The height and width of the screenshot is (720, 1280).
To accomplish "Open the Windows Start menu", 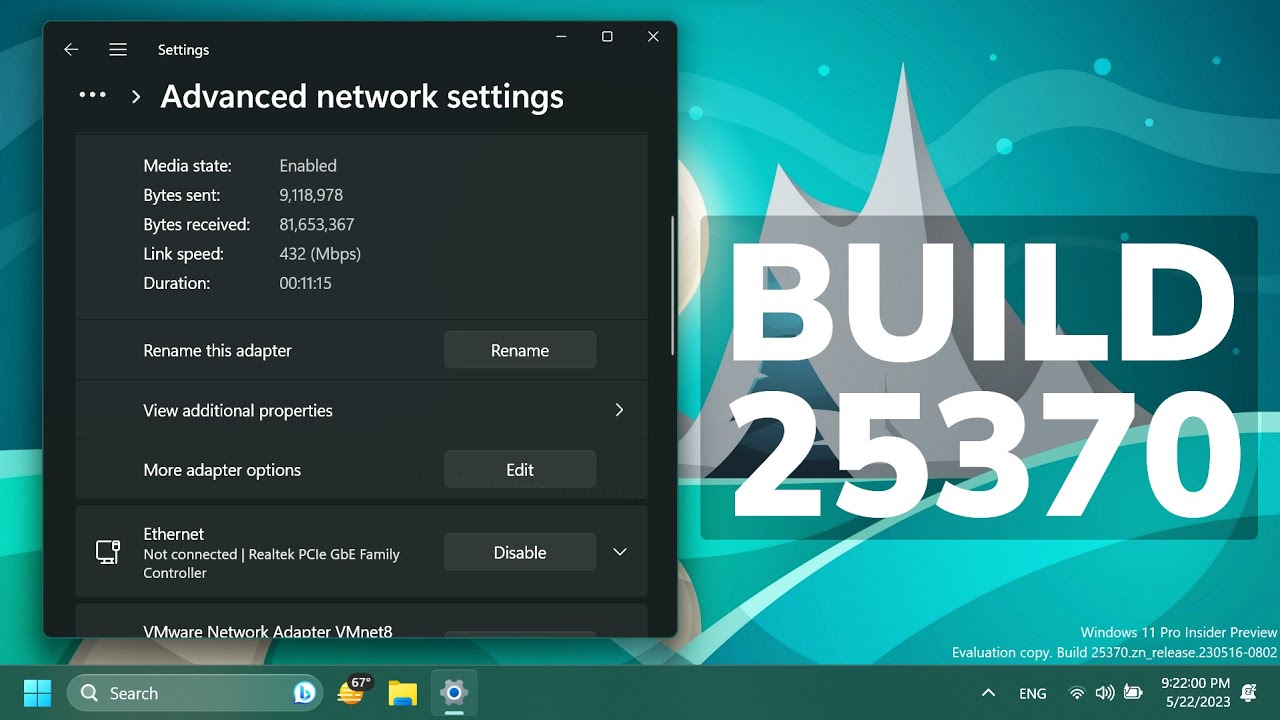I will coord(38,692).
